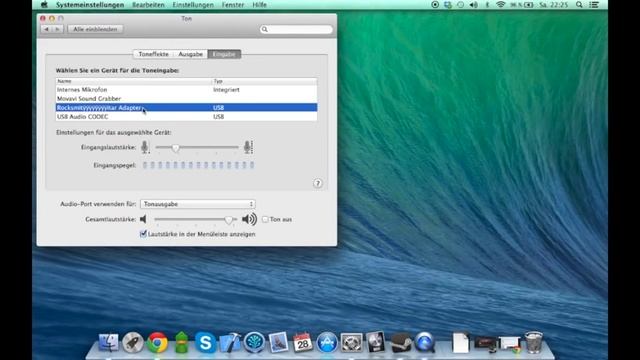Open the Apple menu

click(44, 5)
